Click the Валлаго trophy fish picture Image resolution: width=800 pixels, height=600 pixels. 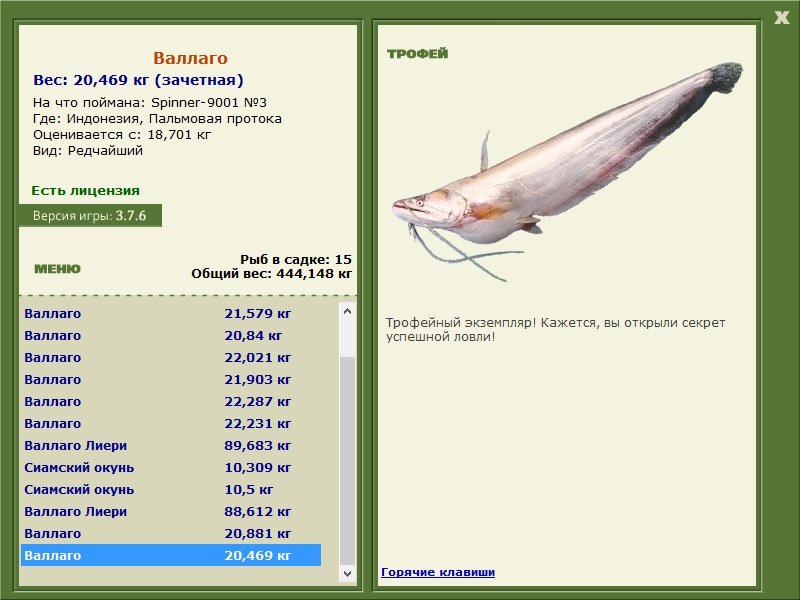(x=566, y=171)
